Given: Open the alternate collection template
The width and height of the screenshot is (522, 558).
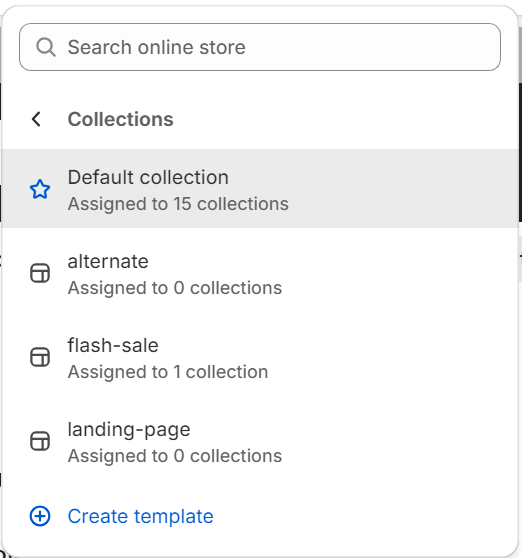Looking at the screenshot, I should point(260,273).
